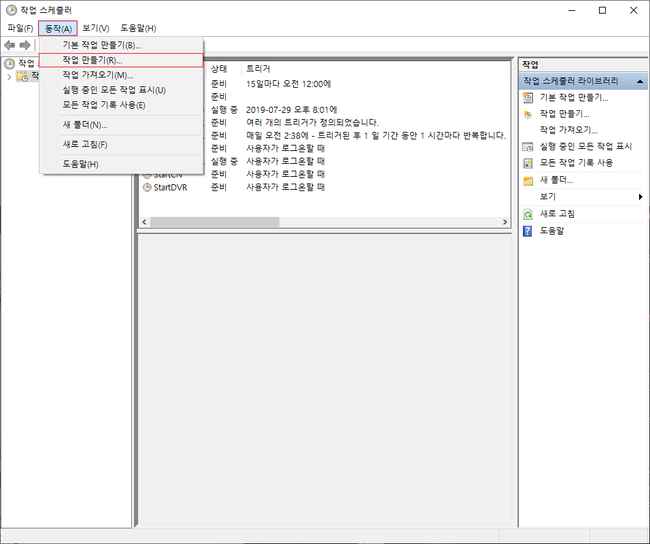Select the StartDVR task row

[x=172, y=187]
